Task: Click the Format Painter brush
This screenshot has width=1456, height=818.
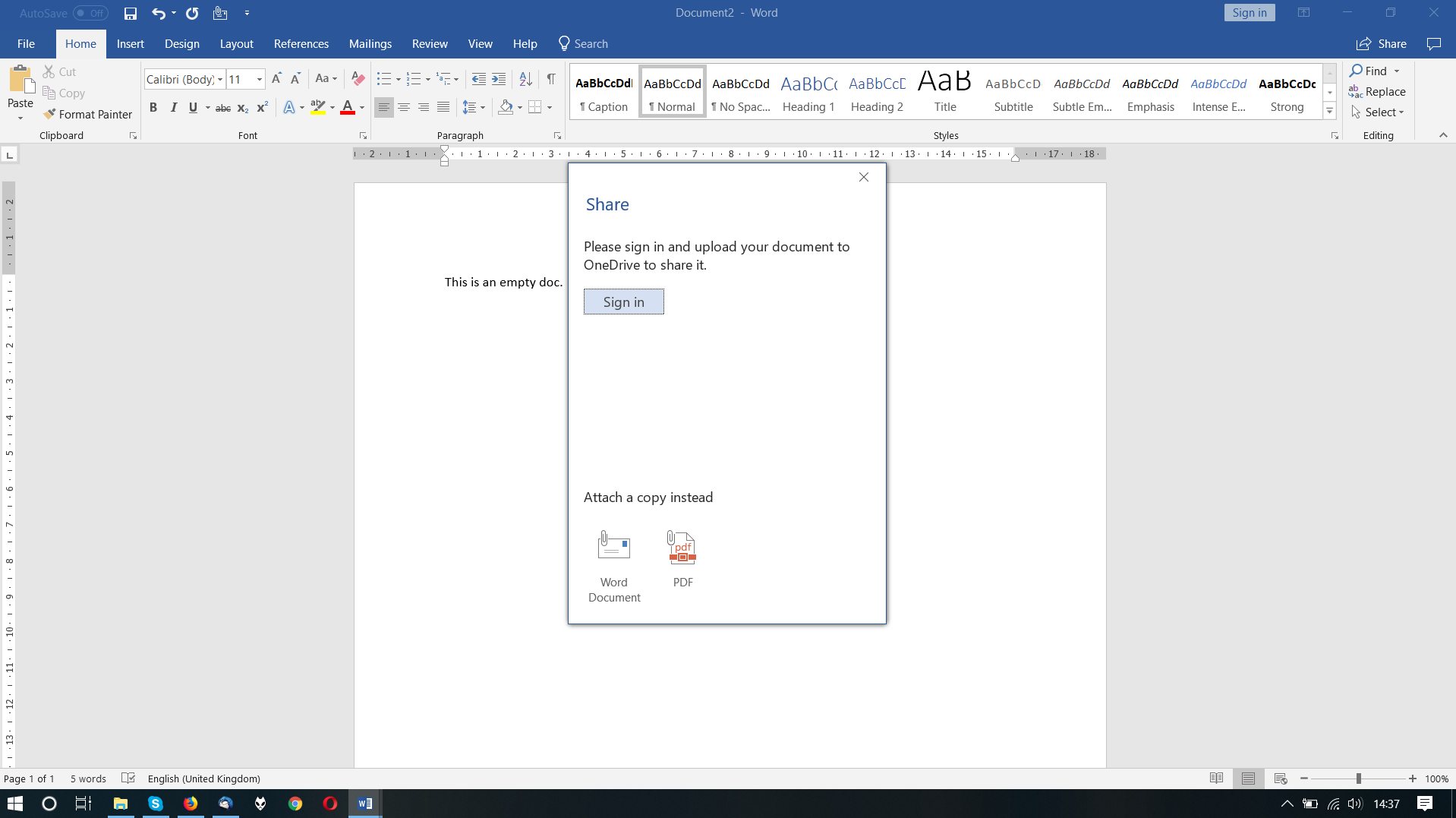Action: click(x=50, y=115)
